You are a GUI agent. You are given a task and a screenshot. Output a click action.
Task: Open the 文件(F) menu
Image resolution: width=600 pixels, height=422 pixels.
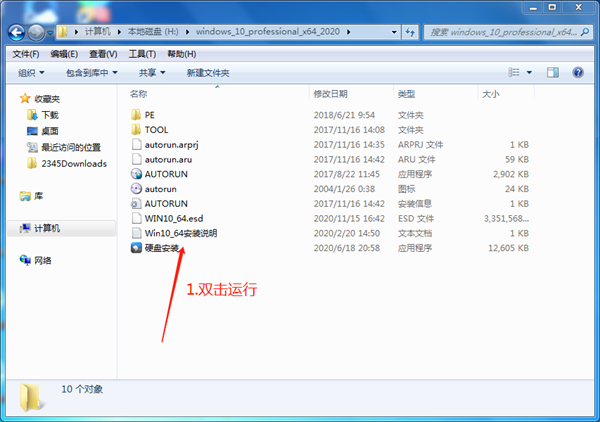click(26, 54)
